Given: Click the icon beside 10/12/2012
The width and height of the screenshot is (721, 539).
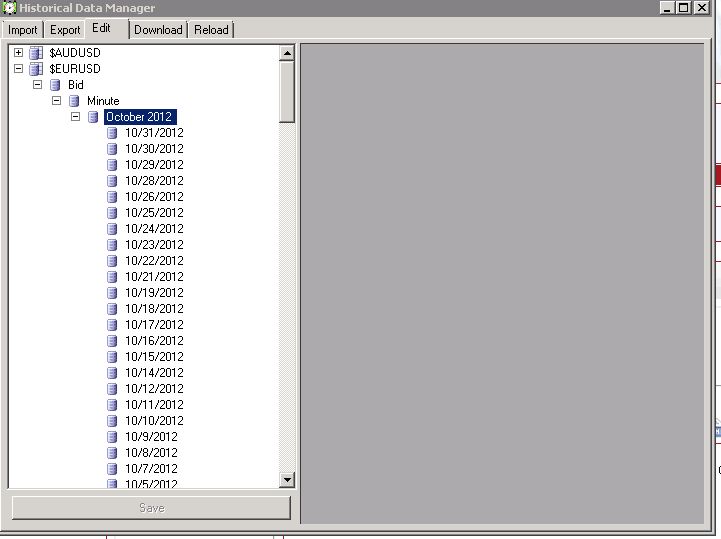Looking at the screenshot, I should click(x=112, y=389).
